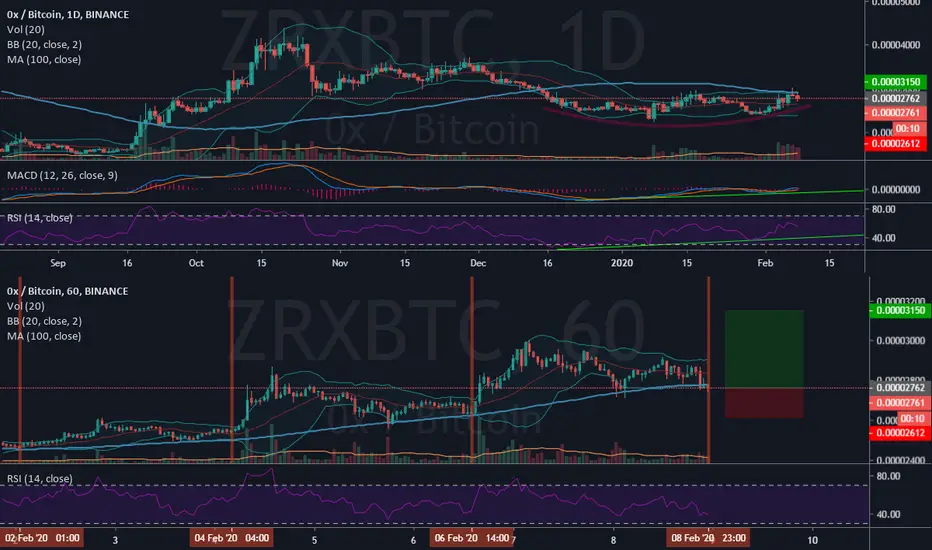Select Vol (20) indicator on the 1D chart
The image size is (932, 550).
pos(26,29)
